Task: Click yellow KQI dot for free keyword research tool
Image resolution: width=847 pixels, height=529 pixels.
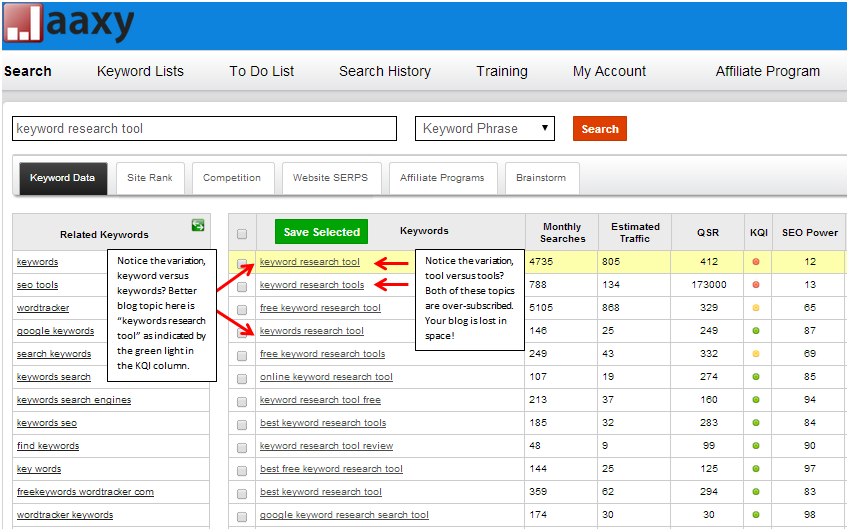Action: click(x=756, y=308)
